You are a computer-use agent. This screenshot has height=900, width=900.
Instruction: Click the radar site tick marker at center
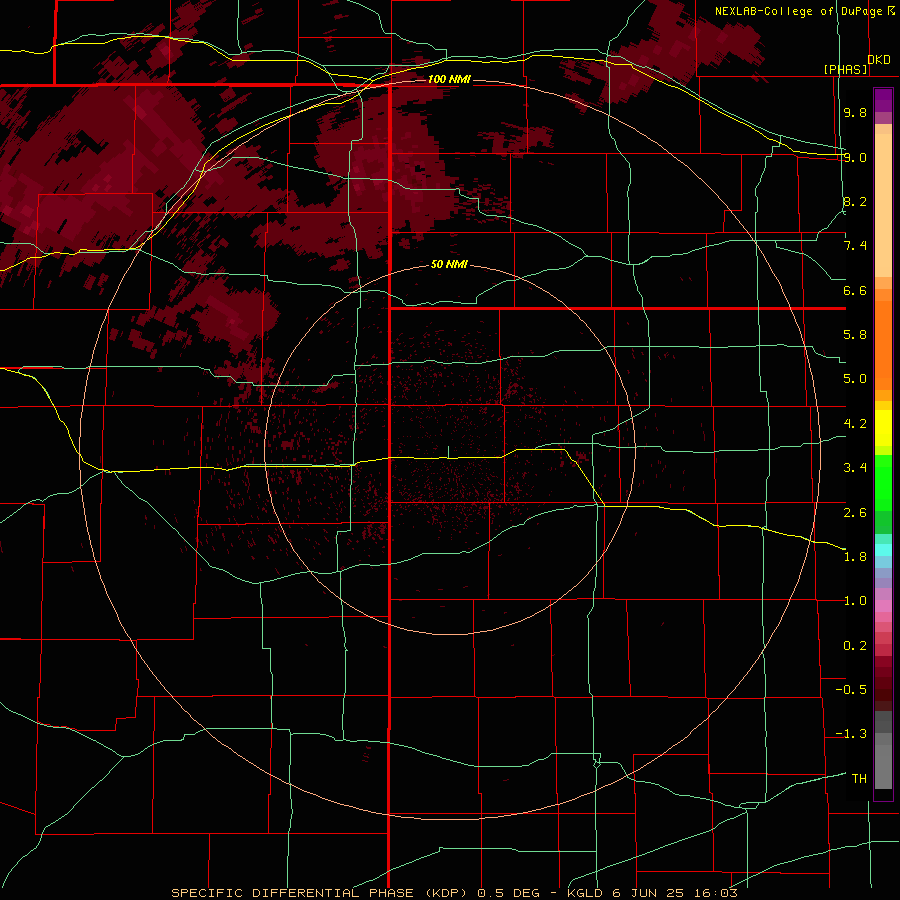tap(448, 452)
